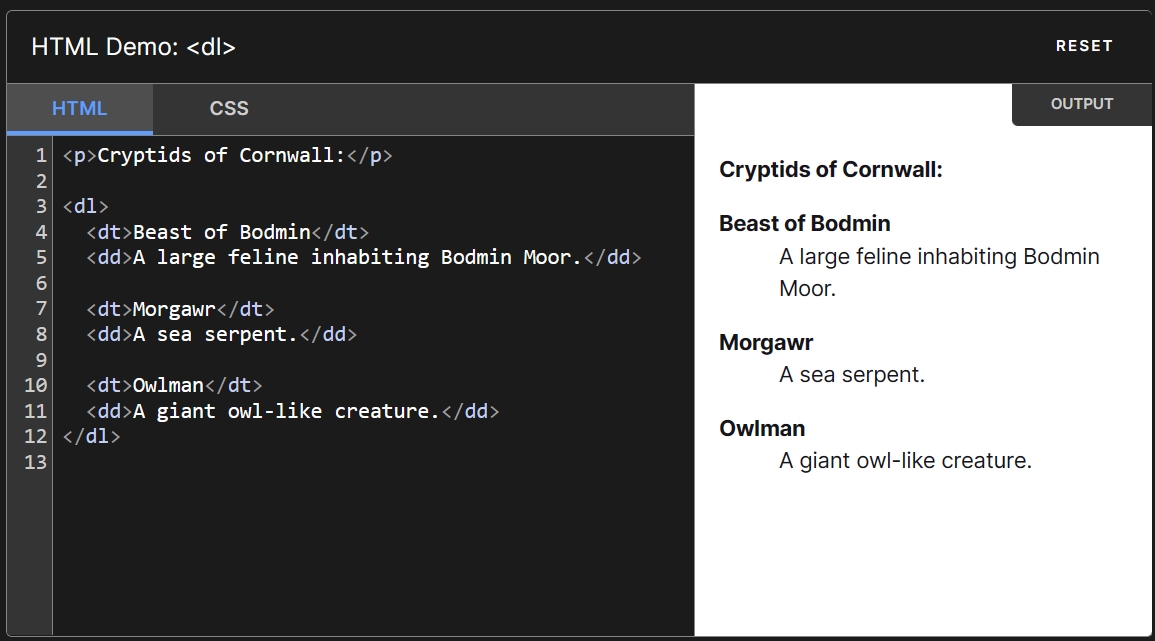Click empty line 13 in the editor
1155x641 pixels.
(300, 462)
